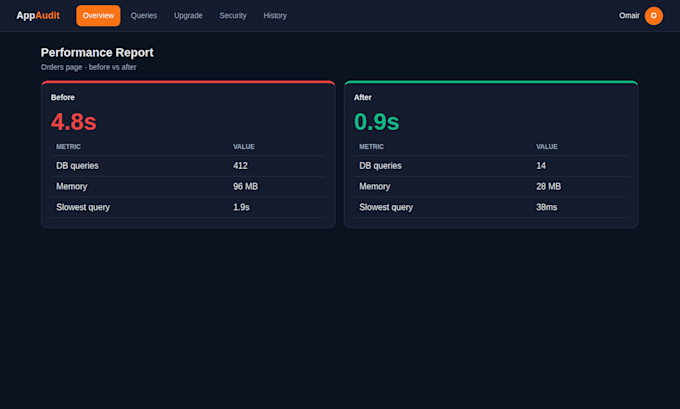This screenshot has height=409, width=680.
Task: Select the 4.8s load time
Action: click(x=73, y=121)
